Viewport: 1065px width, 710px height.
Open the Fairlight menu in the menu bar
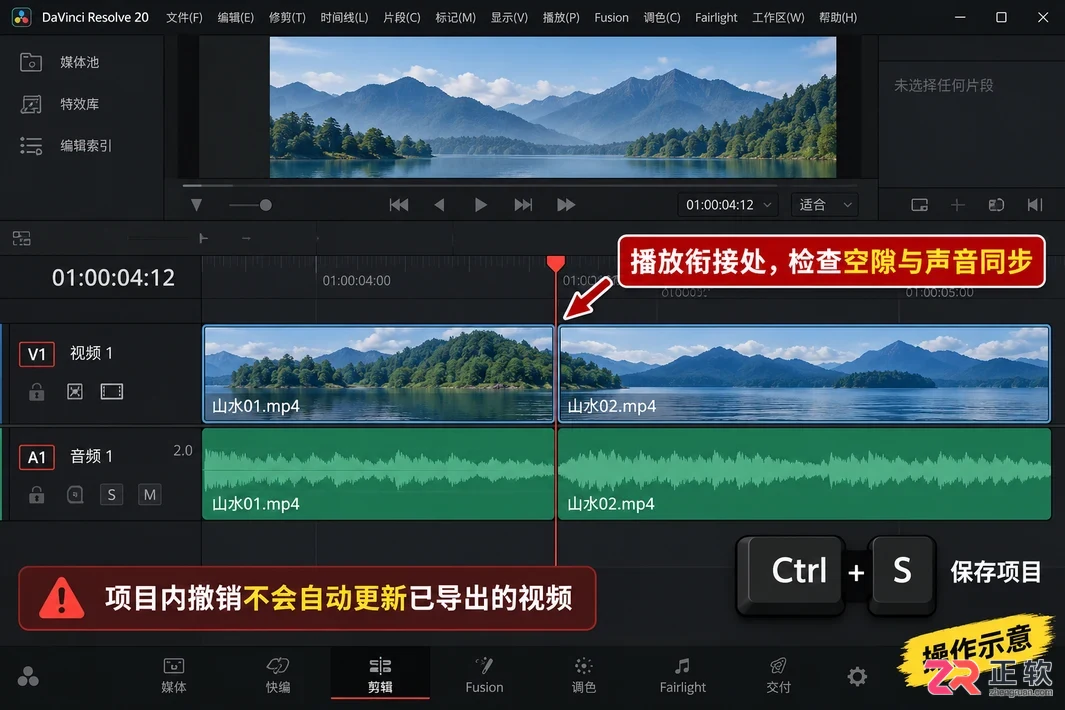[716, 18]
